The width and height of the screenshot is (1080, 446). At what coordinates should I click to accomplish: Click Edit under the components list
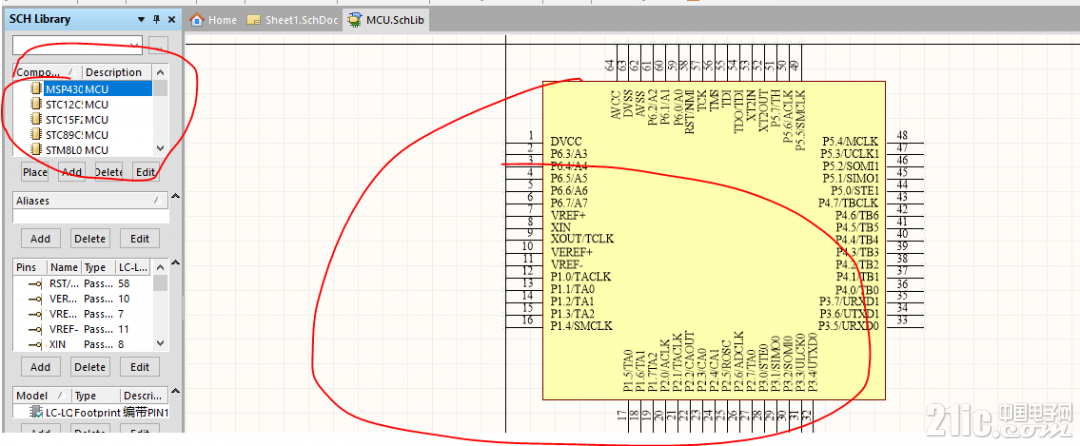(145, 172)
